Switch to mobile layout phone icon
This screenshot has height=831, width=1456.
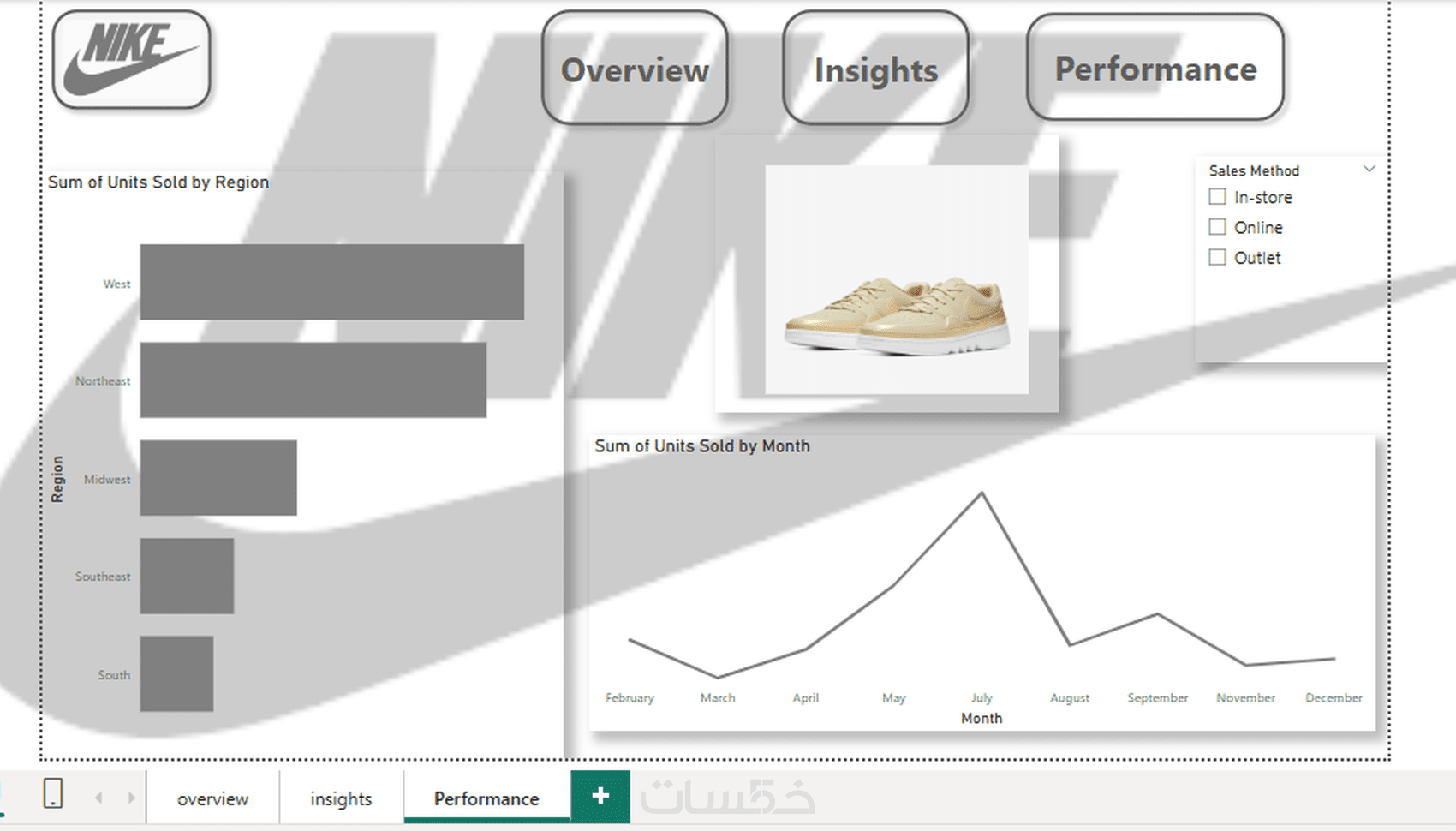point(53,793)
